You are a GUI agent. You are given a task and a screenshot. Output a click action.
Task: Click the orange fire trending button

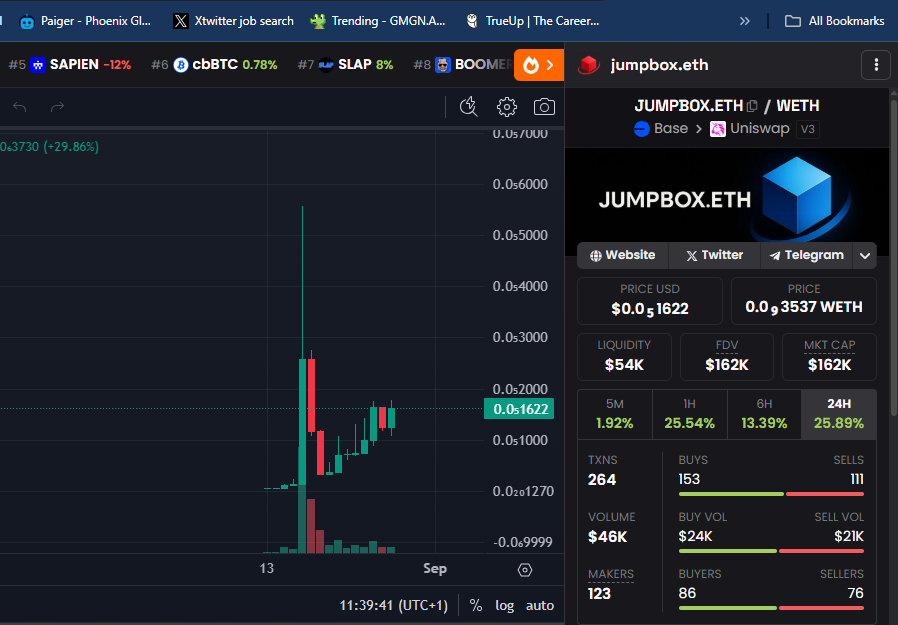pos(539,65)
